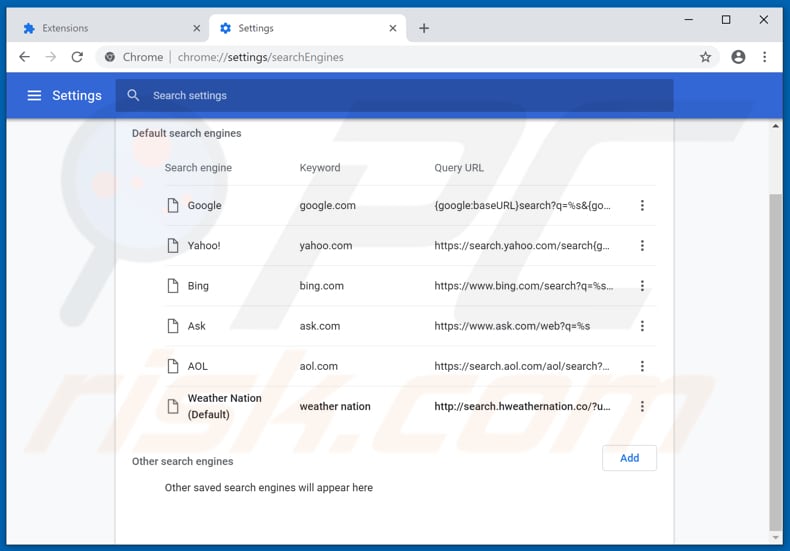This screenshot has height=551, width=790.
Task: Select the google.com keyword text
Action: click(x=327, y=205)
